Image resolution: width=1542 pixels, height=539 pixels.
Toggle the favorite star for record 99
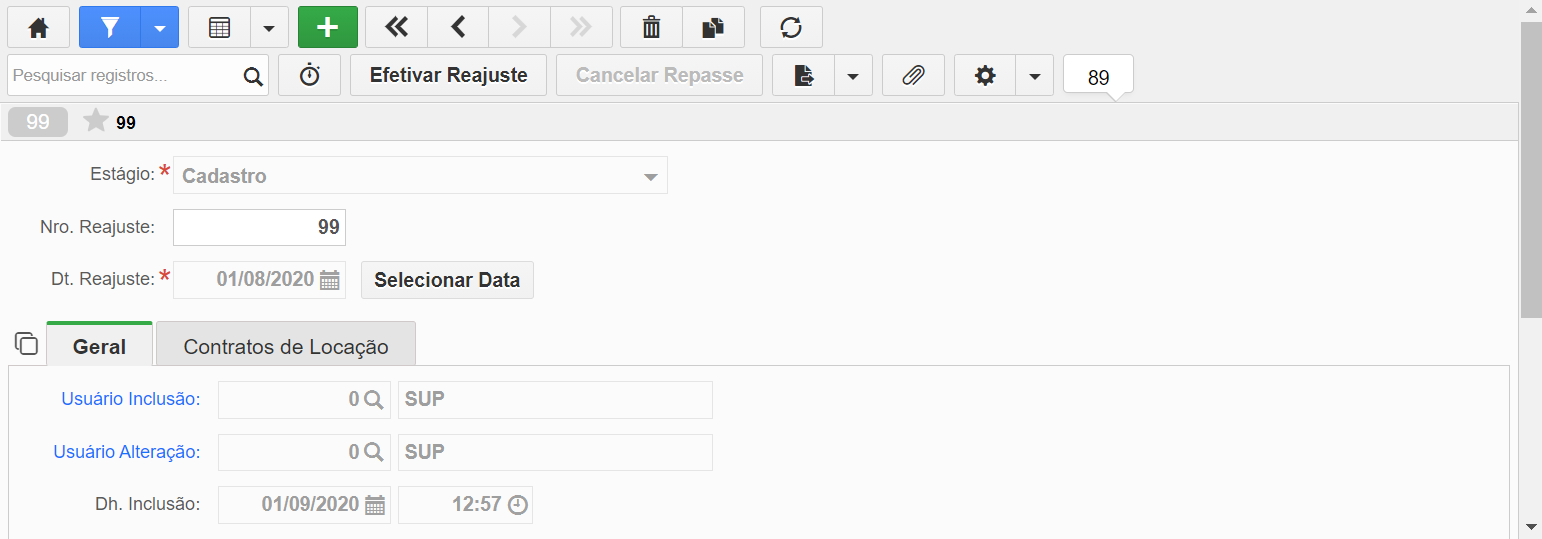(x=96, y=122)
